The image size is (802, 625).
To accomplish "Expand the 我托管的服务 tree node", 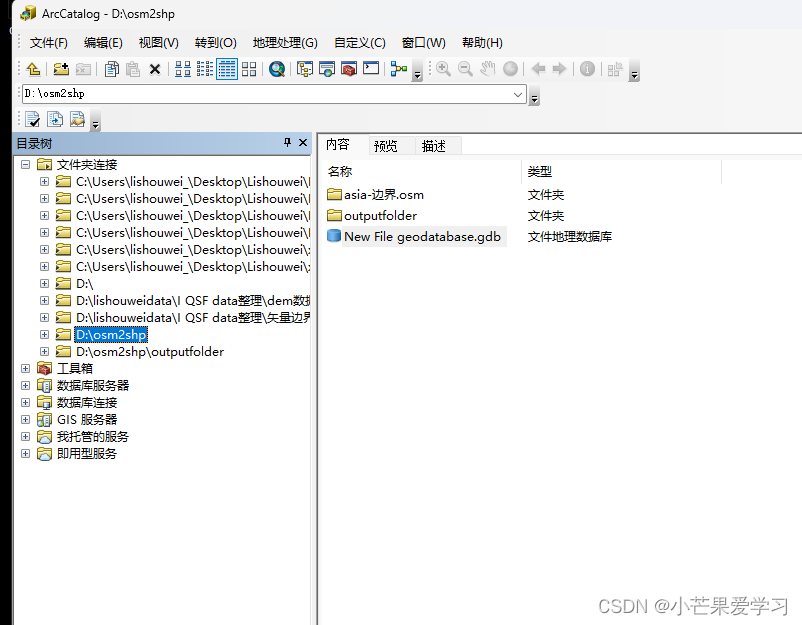I will click(25, 436).
